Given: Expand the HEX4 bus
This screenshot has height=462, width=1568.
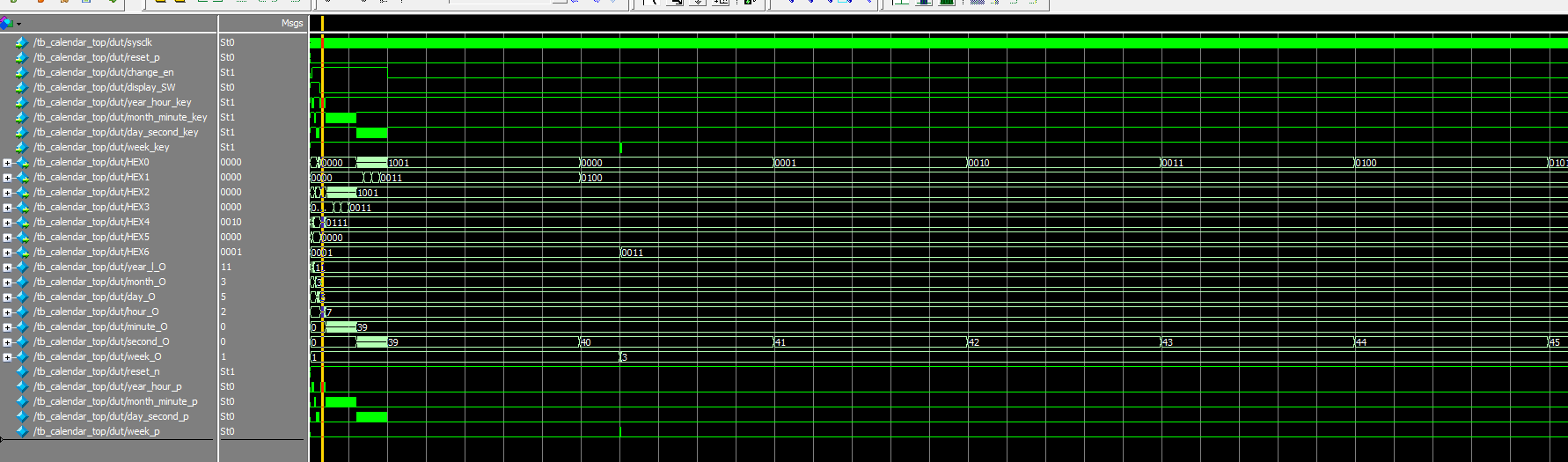Looking at the screenshot, I should point(7,223).
